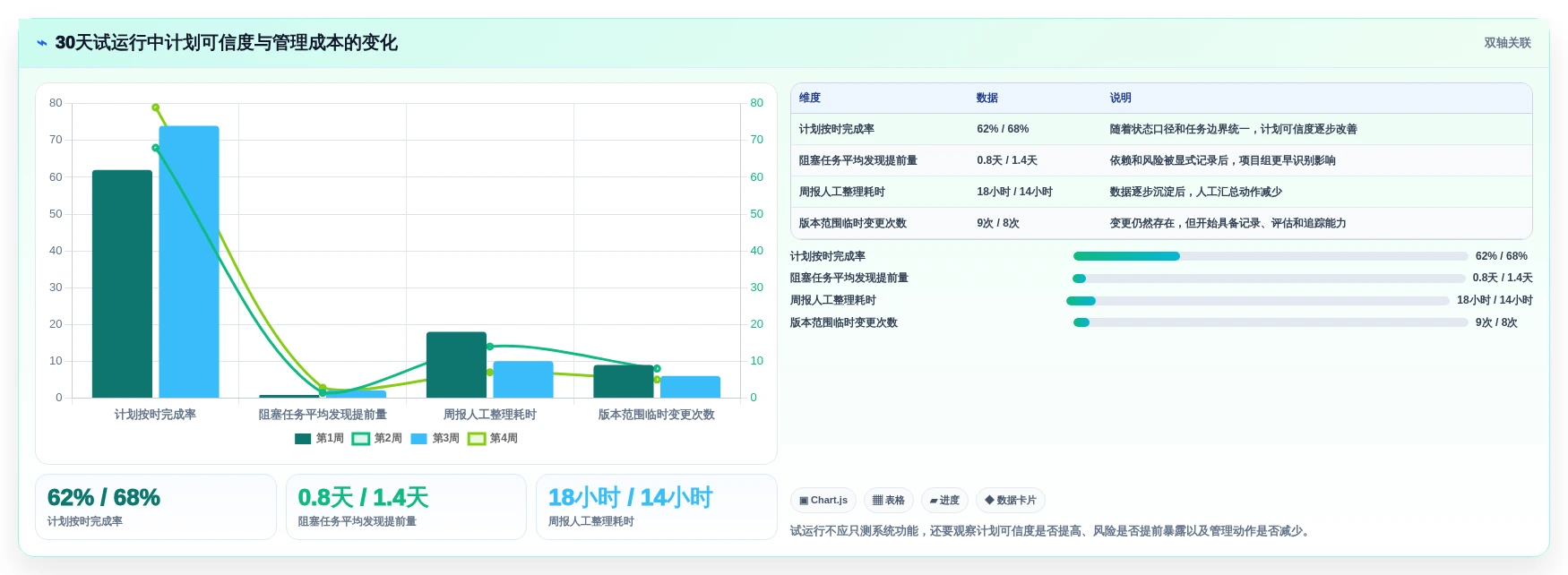Click the 阻塞任务平均发现提前量 progress bar
The image size is (1568, 575).
click(1269, 279)
